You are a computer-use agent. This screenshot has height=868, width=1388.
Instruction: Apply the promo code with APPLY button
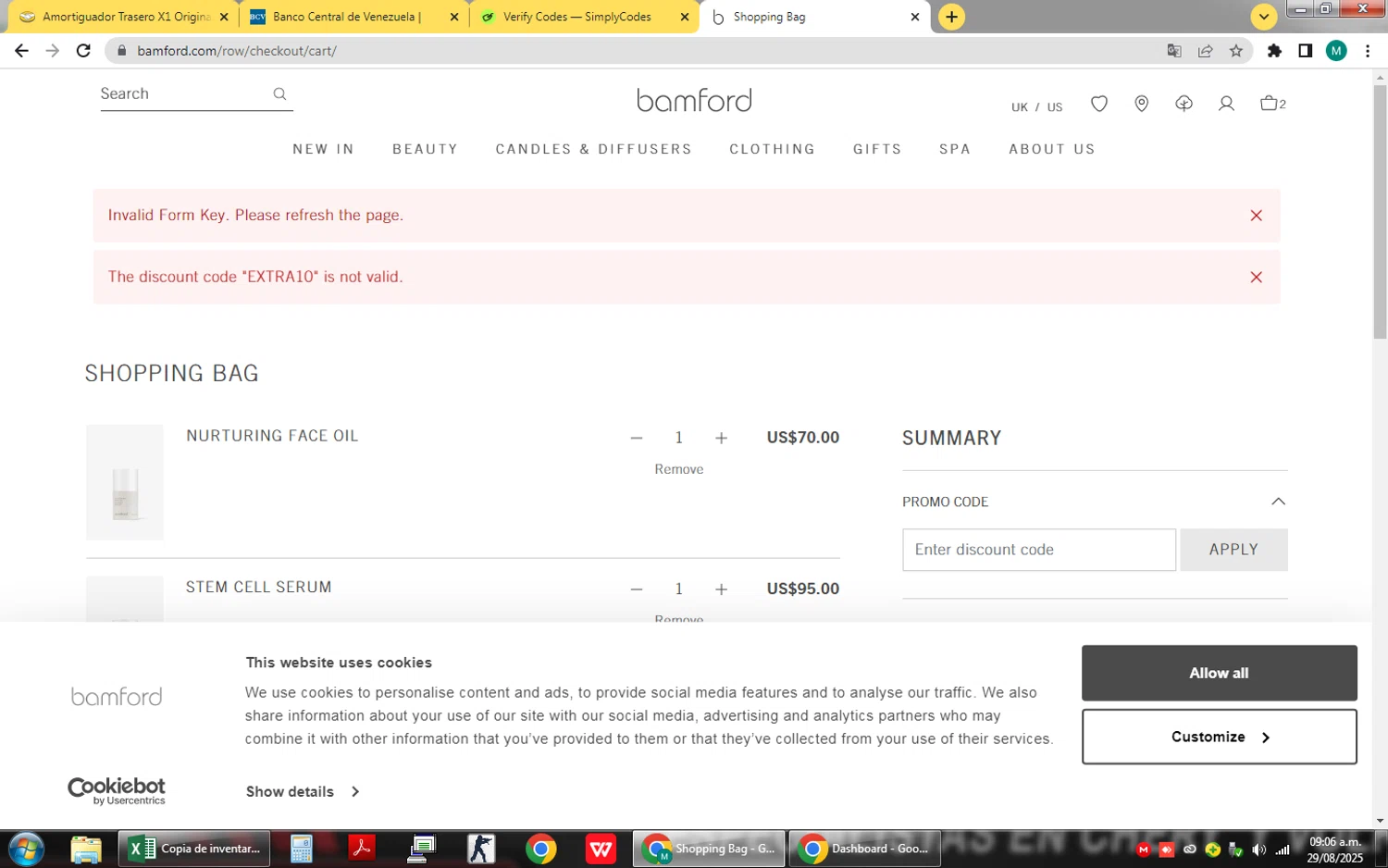(x=1233, y=550)
